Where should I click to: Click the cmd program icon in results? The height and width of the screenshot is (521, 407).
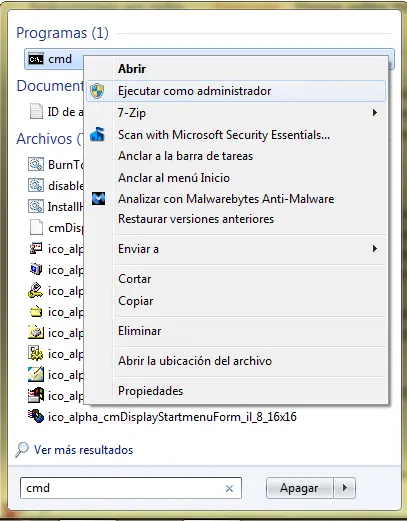click(x=36, y=59)
